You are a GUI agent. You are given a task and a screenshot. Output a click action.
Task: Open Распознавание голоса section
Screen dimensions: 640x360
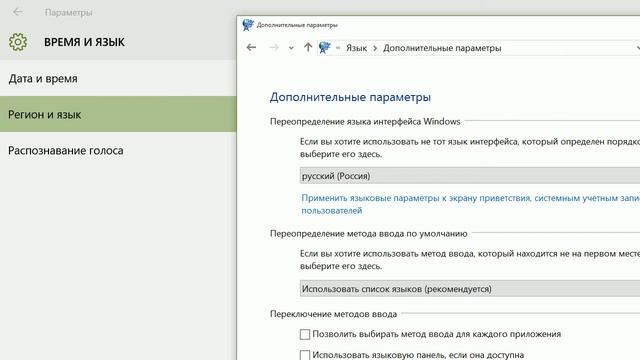[x=118, y=150]
